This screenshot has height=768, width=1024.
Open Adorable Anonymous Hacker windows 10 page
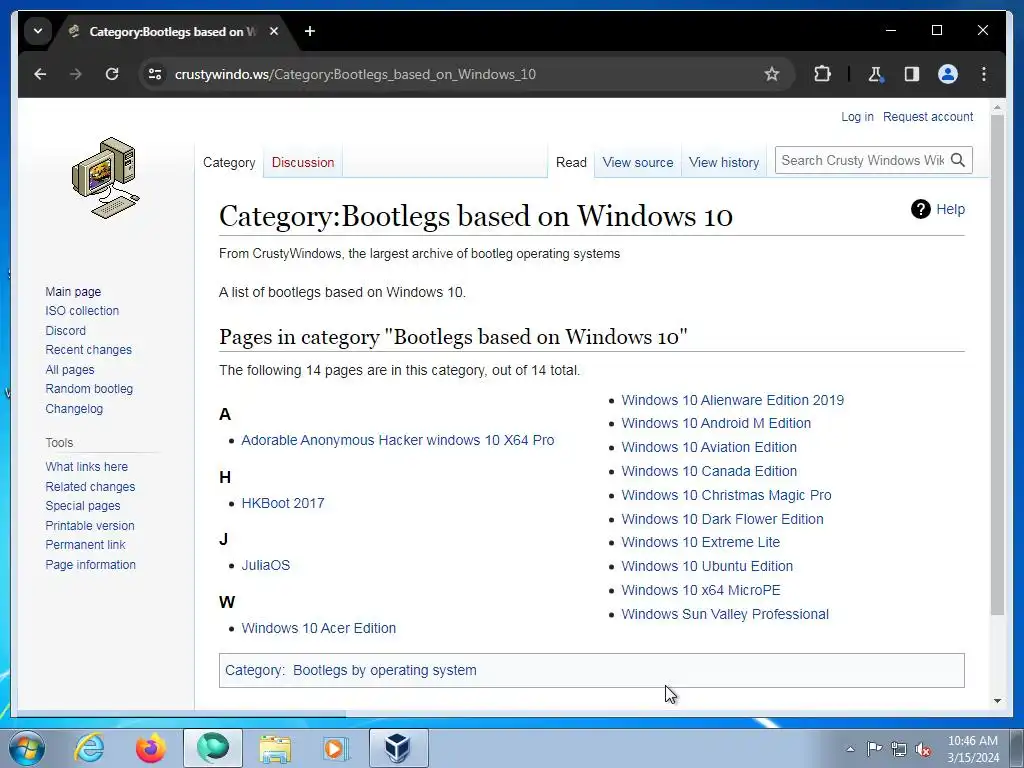coord(398,440)
